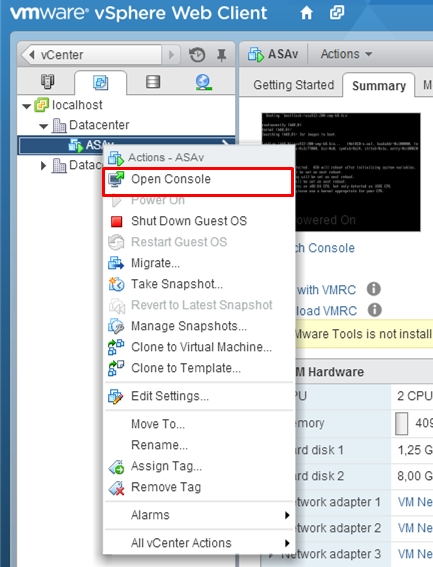Viewport: 433px width, 567px height.
Task: Click the Clone to Virtual Machine icon
Action: coord(116,347)
